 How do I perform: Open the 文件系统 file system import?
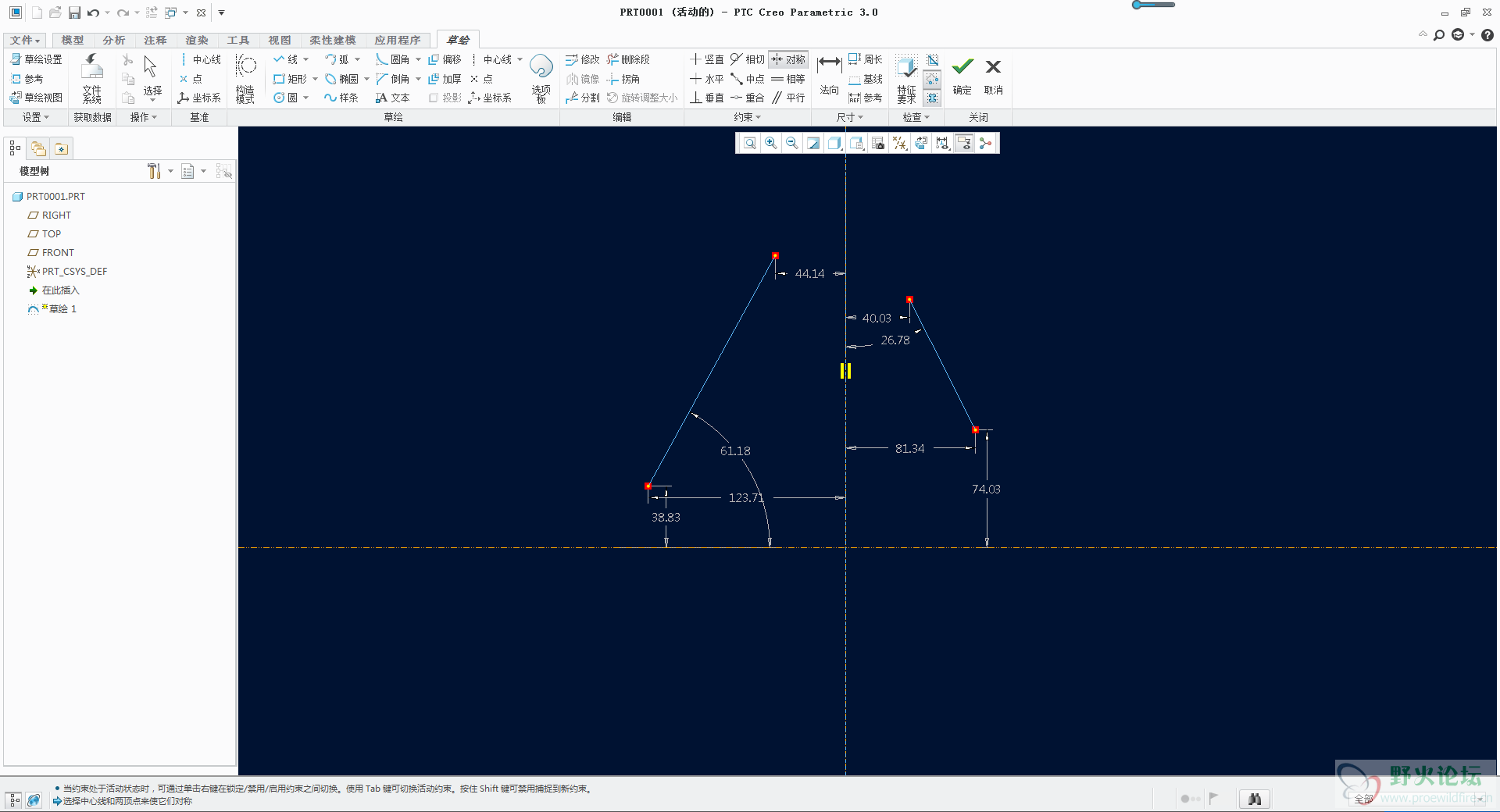92,79
